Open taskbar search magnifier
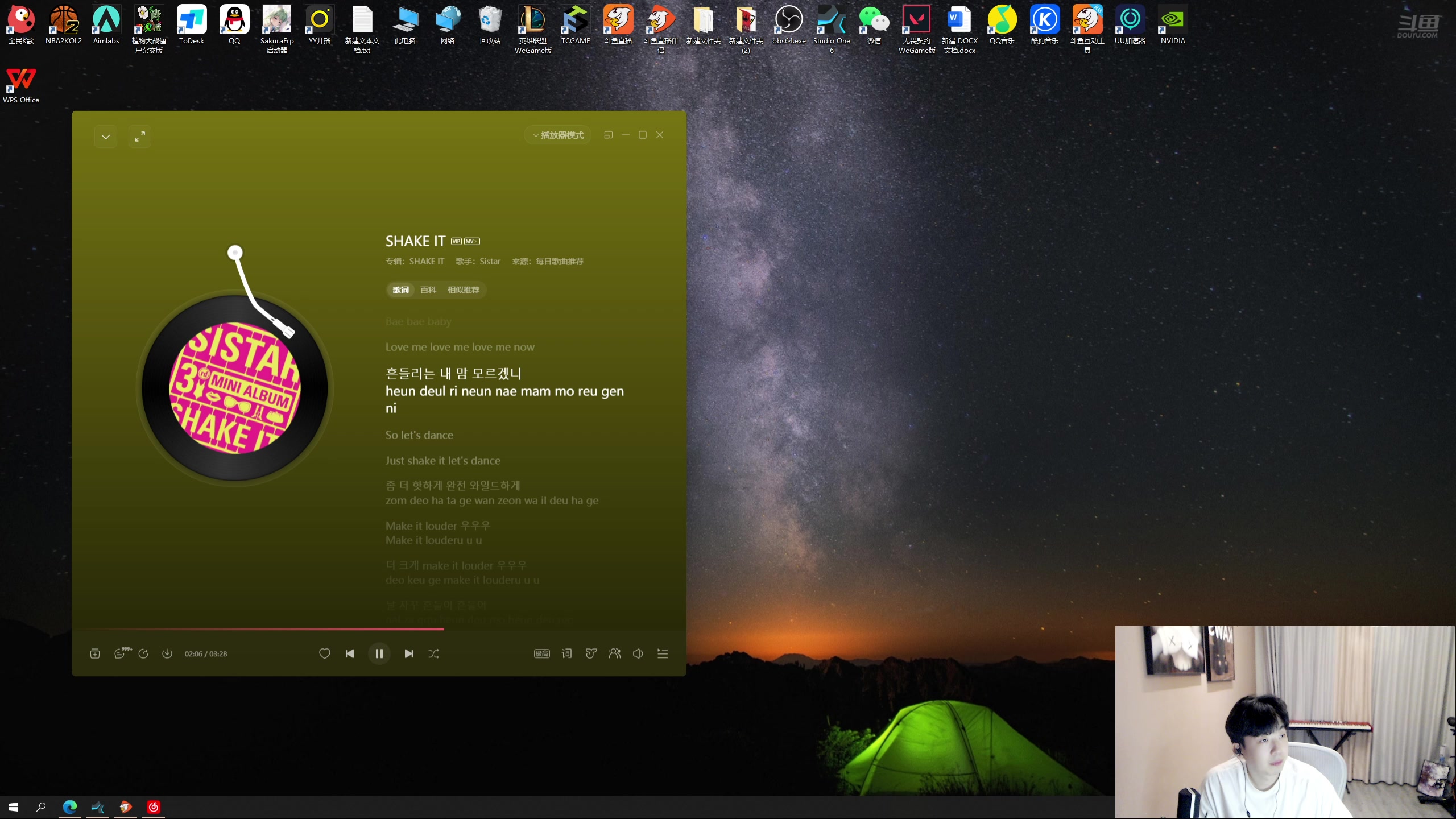The image size is (1456, 819). pyautogui.click(x=41, y=807)
